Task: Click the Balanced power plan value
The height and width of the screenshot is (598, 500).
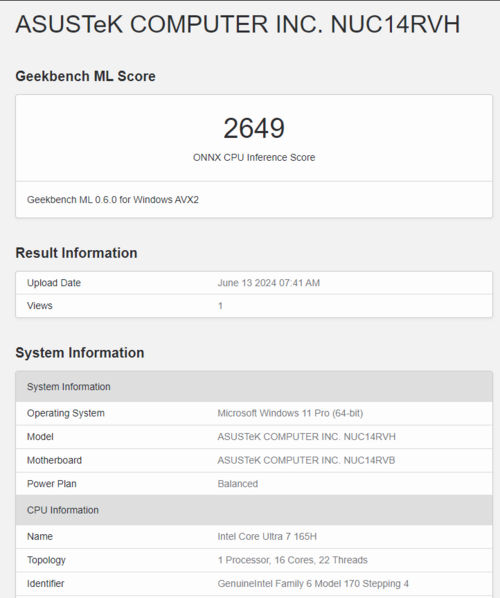Action: pos(238,484)
